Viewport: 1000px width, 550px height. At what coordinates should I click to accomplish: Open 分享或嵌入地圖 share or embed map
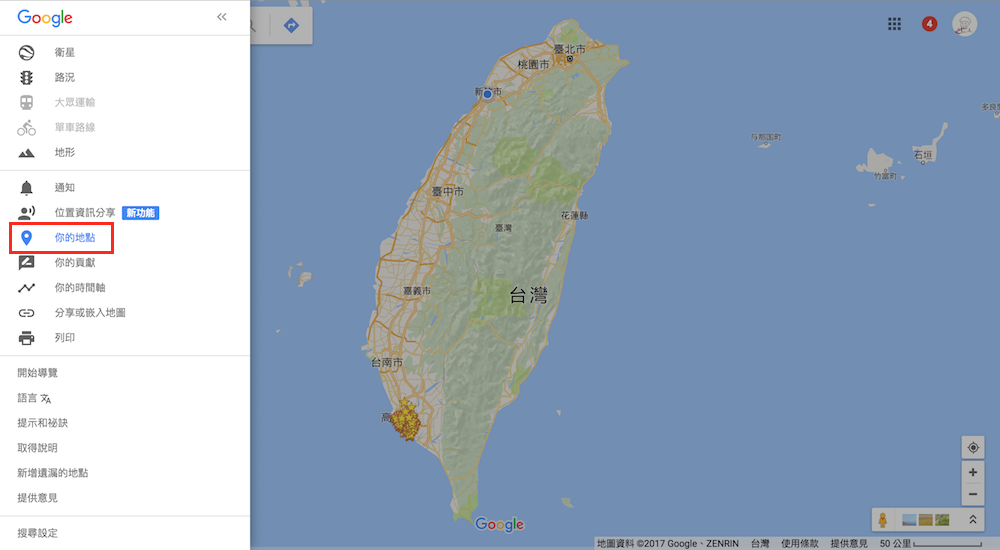coord(90,313)
